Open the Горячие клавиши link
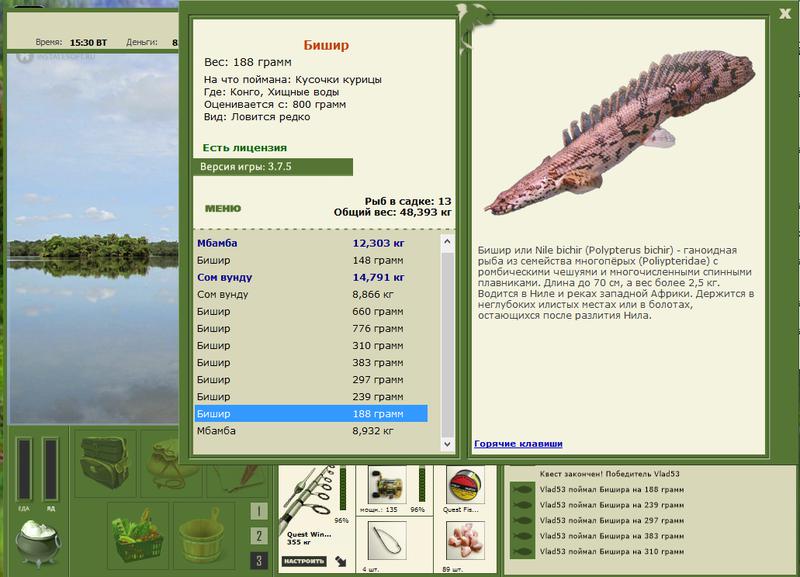 point(518,443)
